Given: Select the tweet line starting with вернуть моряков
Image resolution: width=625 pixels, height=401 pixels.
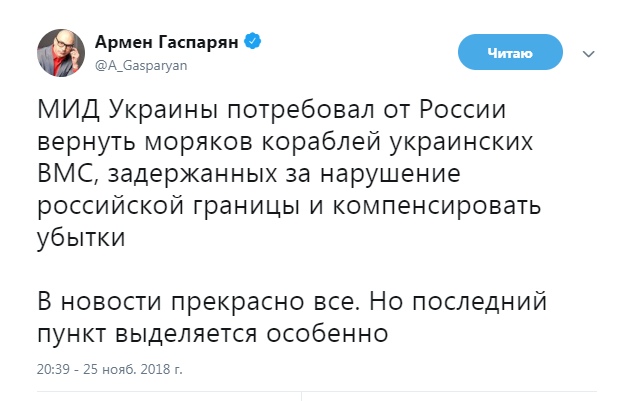Looking at the screenshot, I should click(285, 142).
